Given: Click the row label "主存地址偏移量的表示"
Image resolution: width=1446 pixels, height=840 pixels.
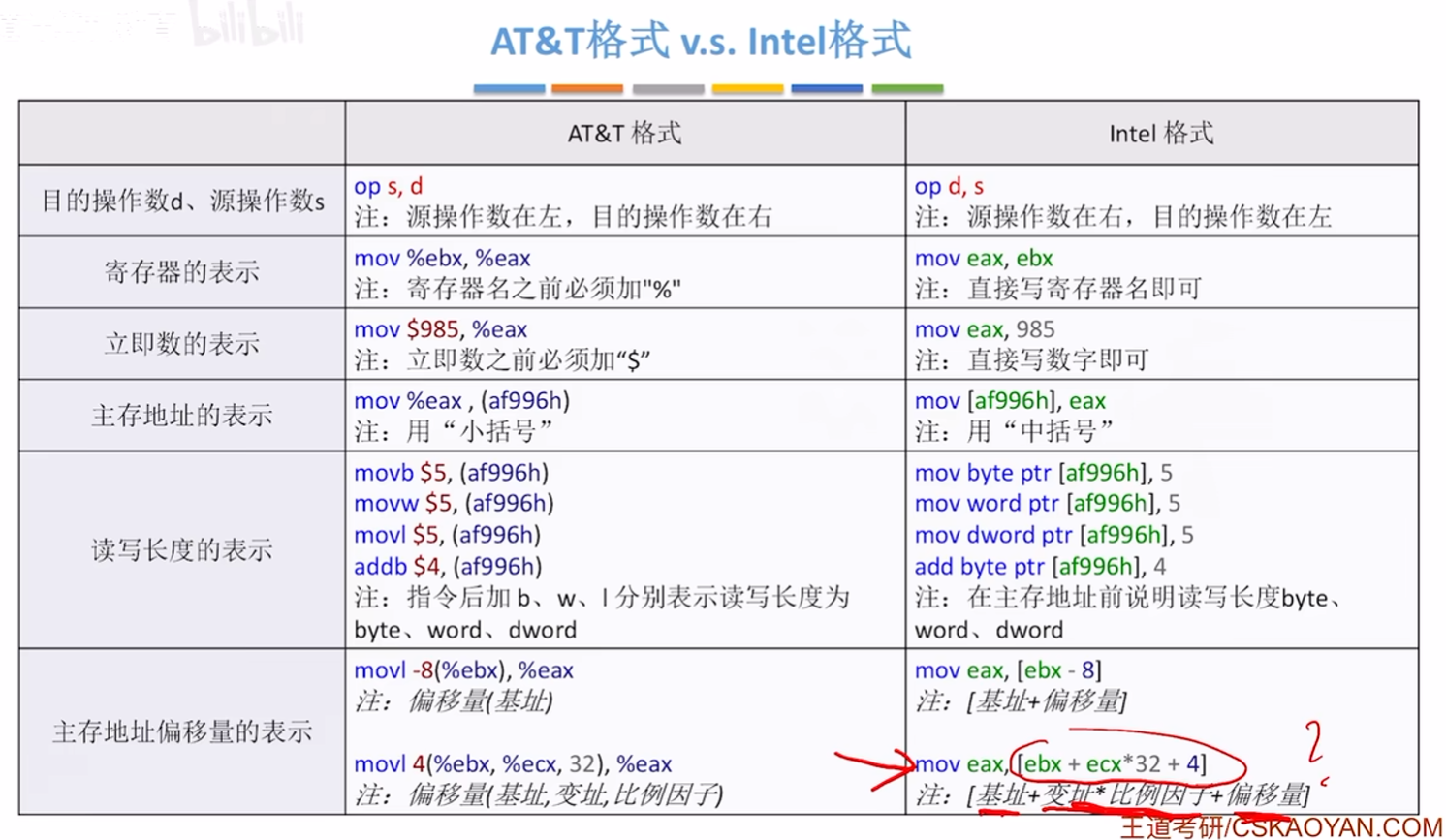Looking at the screenshot, I should tap(182, 731).
